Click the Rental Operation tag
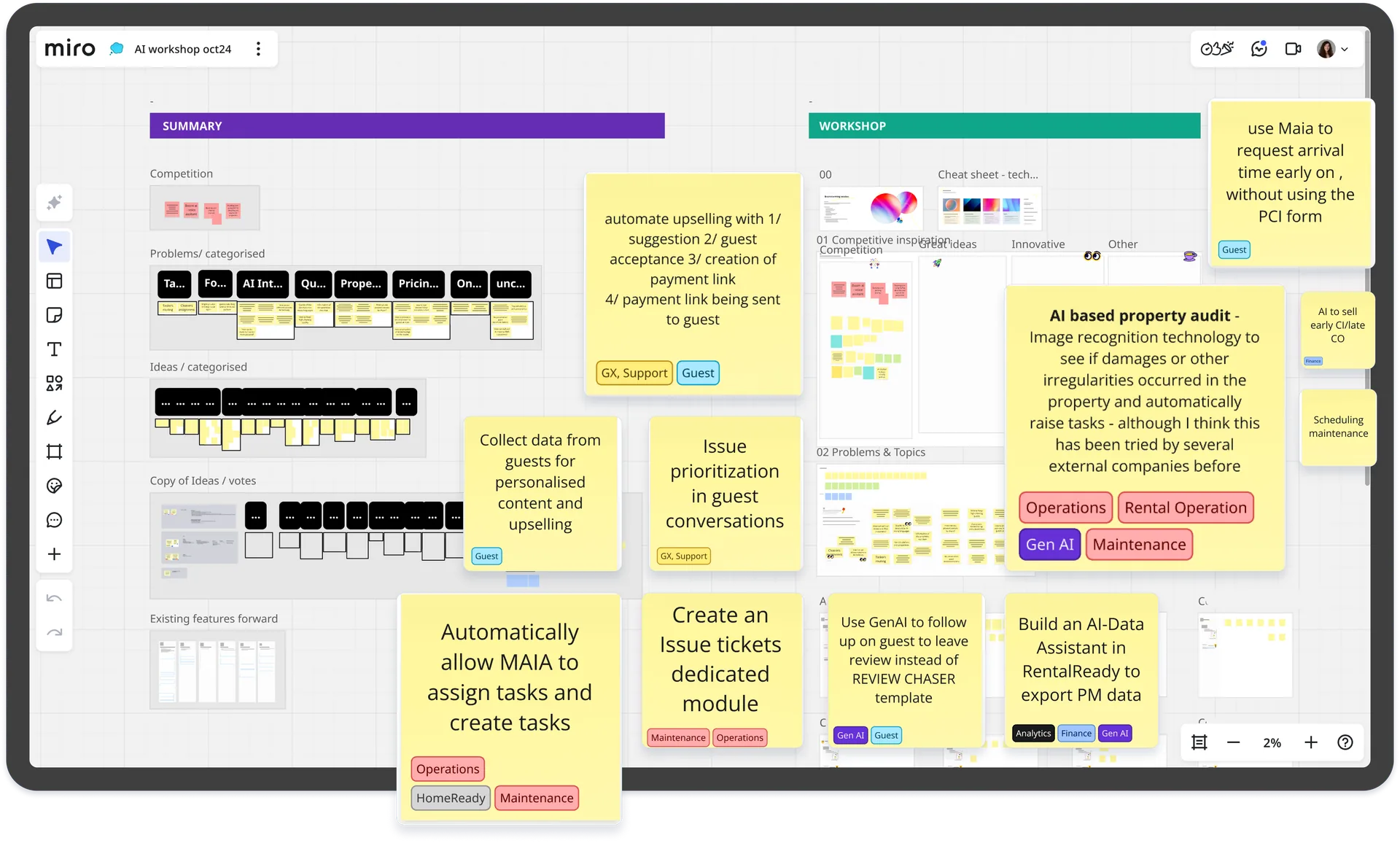The height and width of the screenshot is (843, 1400). 1186,508
